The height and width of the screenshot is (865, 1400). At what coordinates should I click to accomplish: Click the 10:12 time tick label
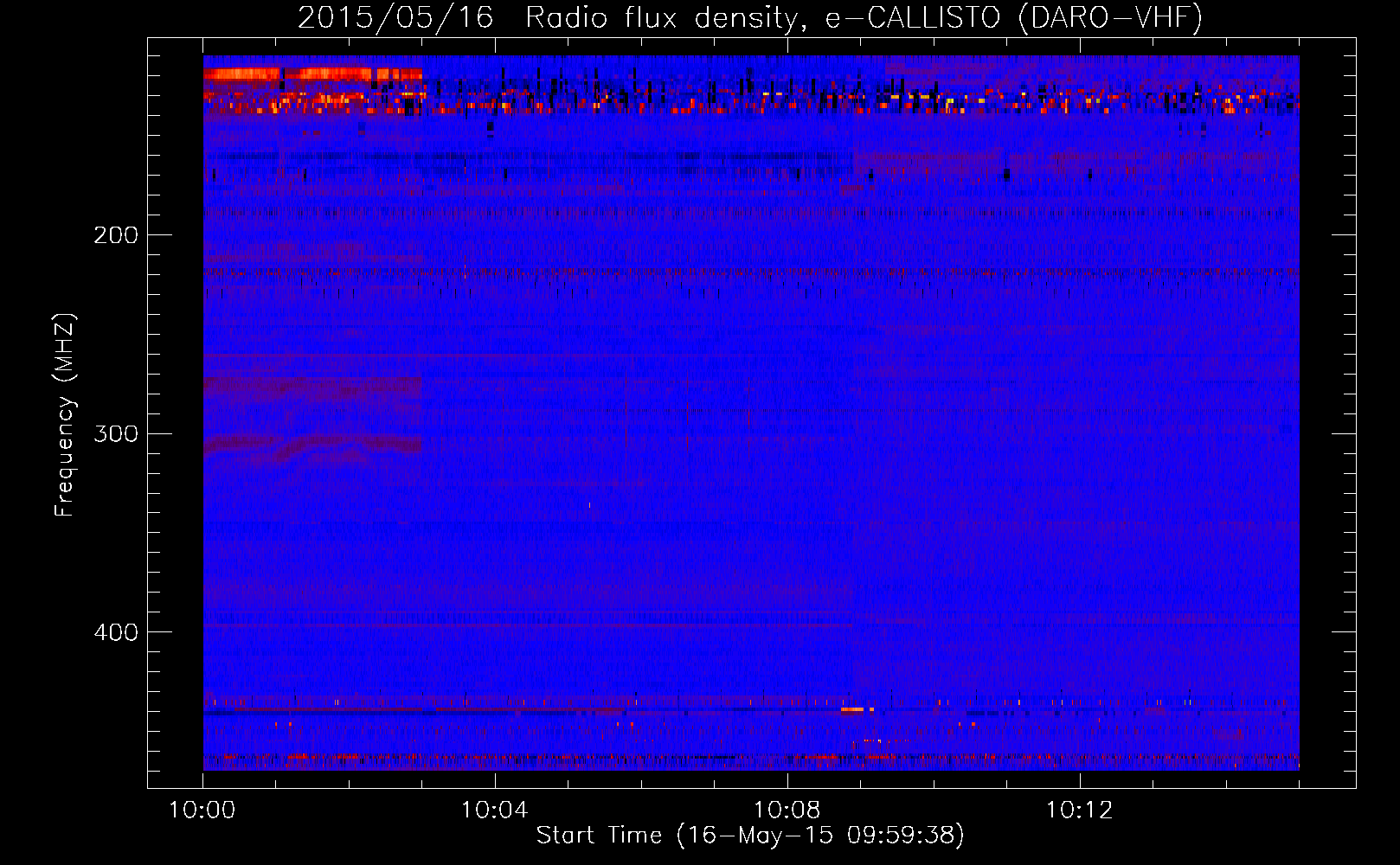click(1079, 810)
